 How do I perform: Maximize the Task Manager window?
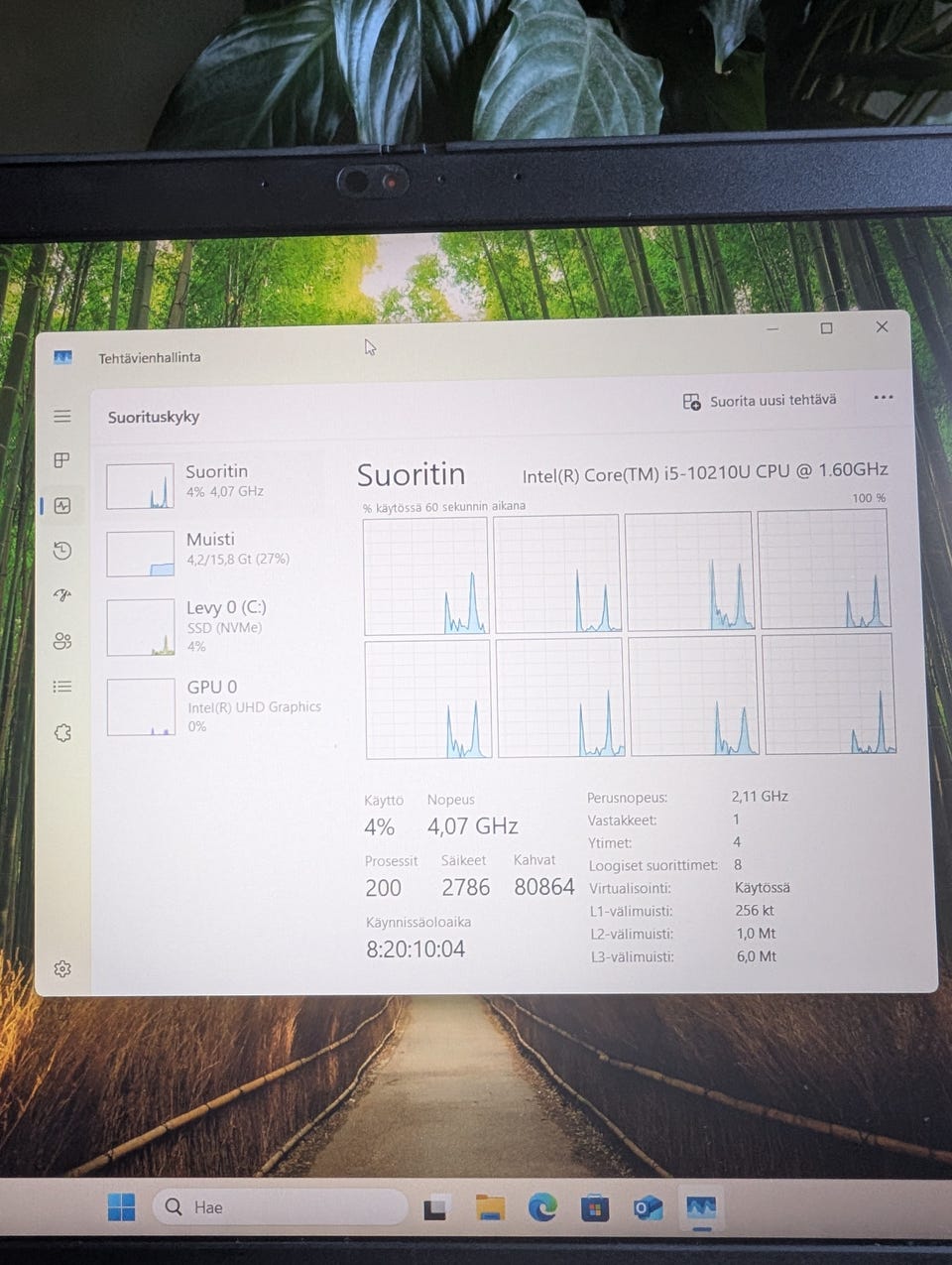(x=826, y=328)
